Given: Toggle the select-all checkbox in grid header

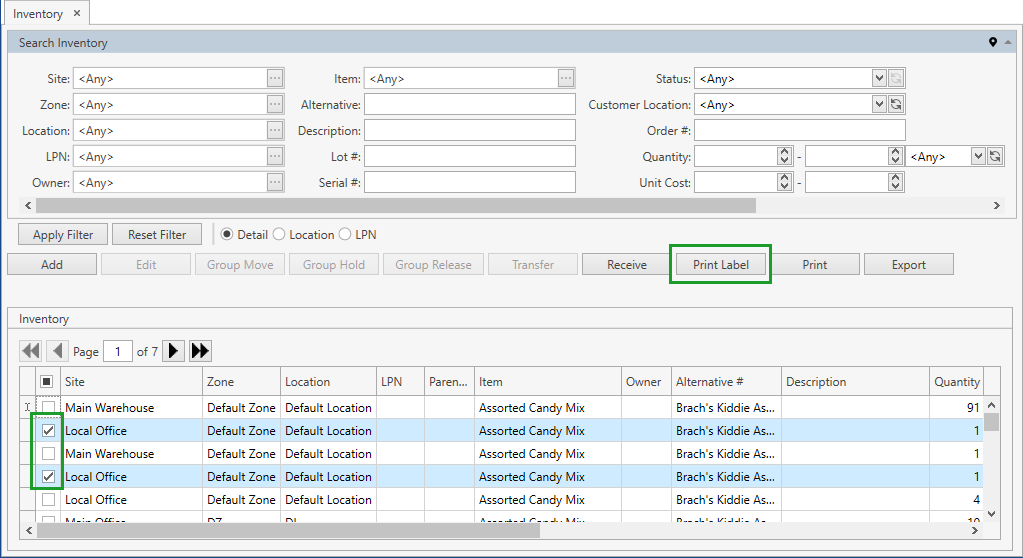Looking at the screenshot, I should pyautogui.click(x=47, y=381).
